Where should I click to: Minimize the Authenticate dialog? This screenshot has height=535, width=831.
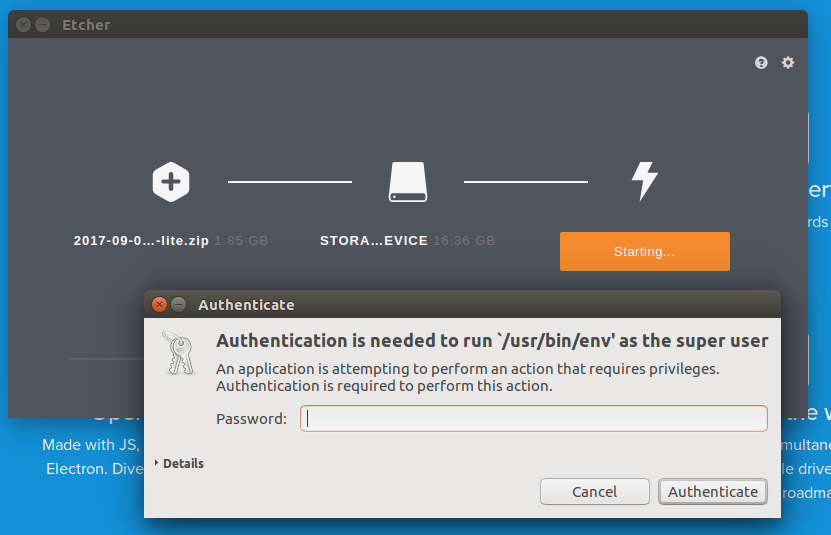178,304
